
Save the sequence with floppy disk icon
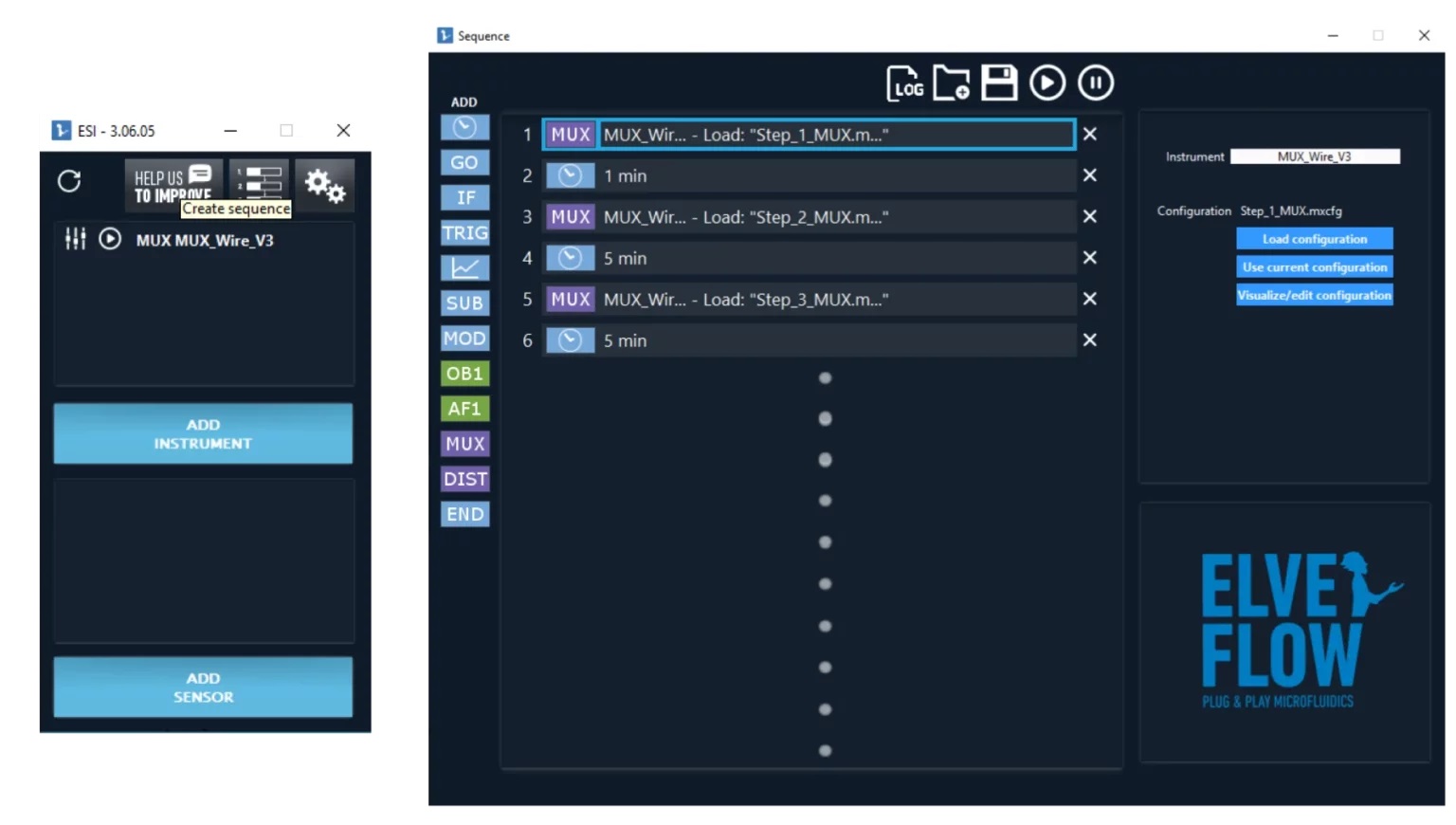[999, 83]
